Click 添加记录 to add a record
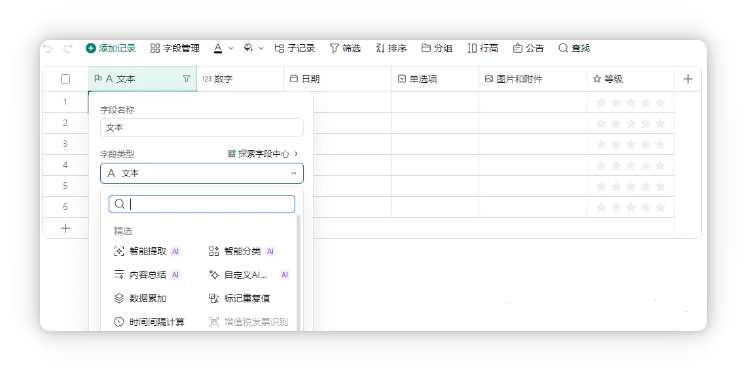 (111, 48)
